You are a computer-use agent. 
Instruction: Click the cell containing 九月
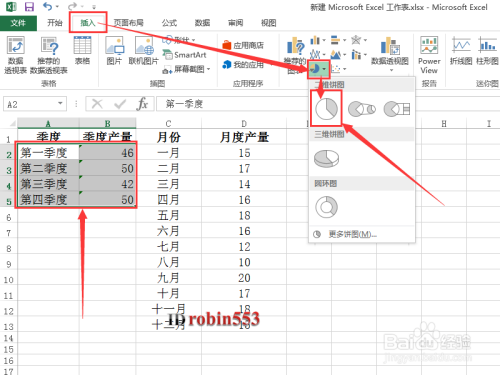(x=169, y=278)
